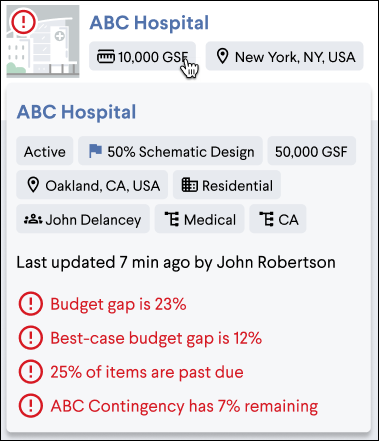Viewport: 379px width, 441px height.
Task: Click the team icon beside John Delancey
Action: pos(33,220)
